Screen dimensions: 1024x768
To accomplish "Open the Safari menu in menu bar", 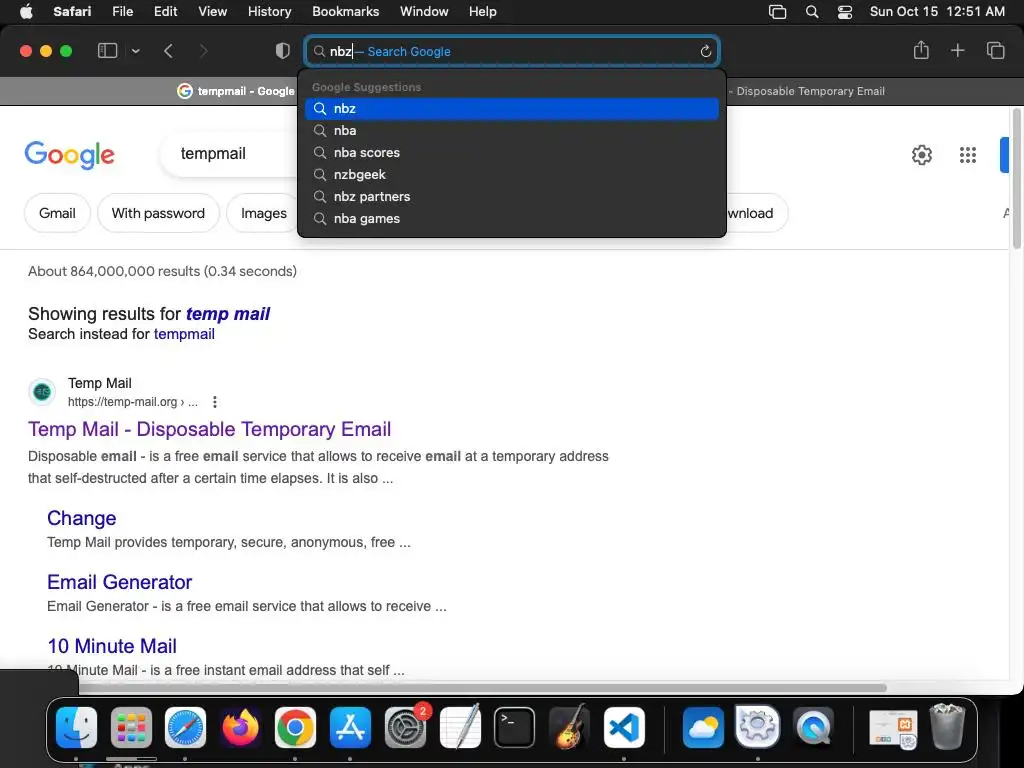I will [x=72, y=11].
